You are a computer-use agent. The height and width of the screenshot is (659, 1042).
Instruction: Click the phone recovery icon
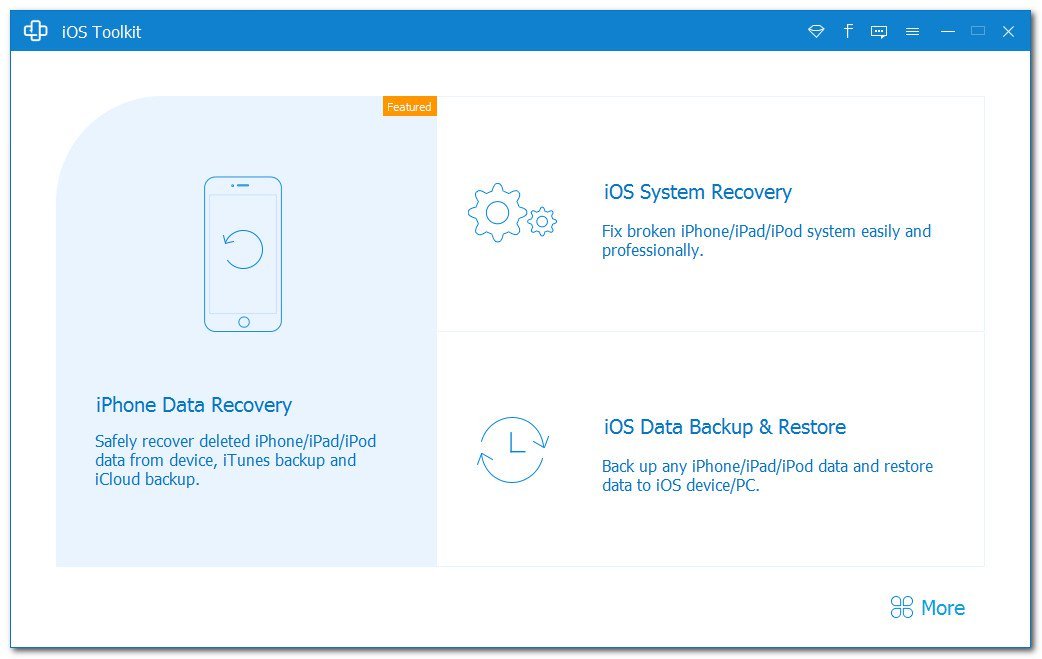tap(243, 254)
